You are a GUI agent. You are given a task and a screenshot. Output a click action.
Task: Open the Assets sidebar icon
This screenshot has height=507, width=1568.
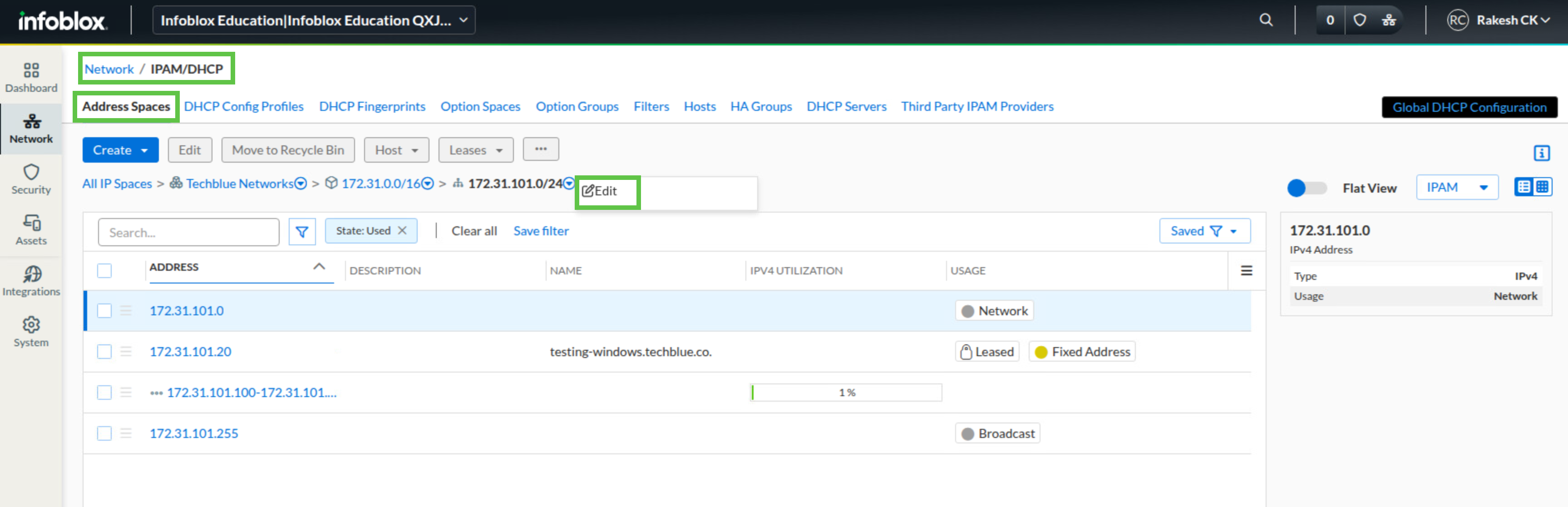31,230
